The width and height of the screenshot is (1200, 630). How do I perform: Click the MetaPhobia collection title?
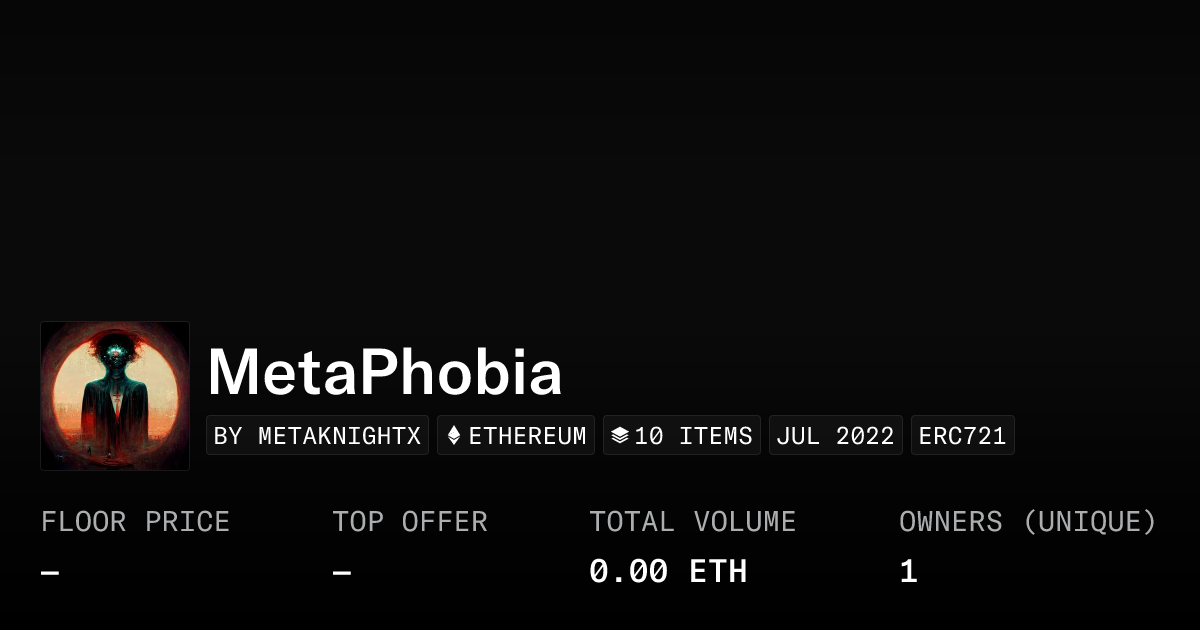385,373
